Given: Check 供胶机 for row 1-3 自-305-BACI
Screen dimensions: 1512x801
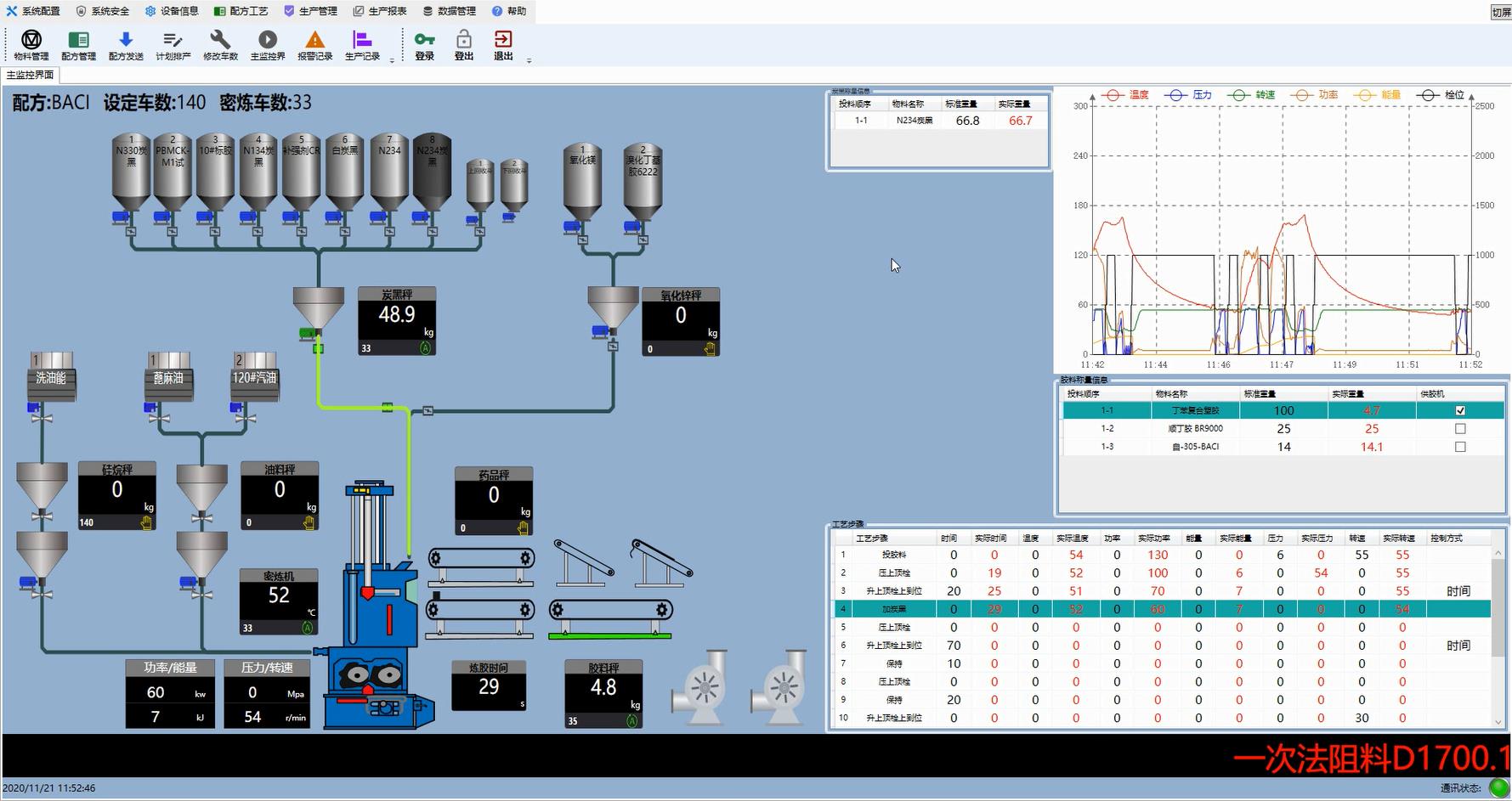Looking at the screenshot, I should [x=1460, y=447].
